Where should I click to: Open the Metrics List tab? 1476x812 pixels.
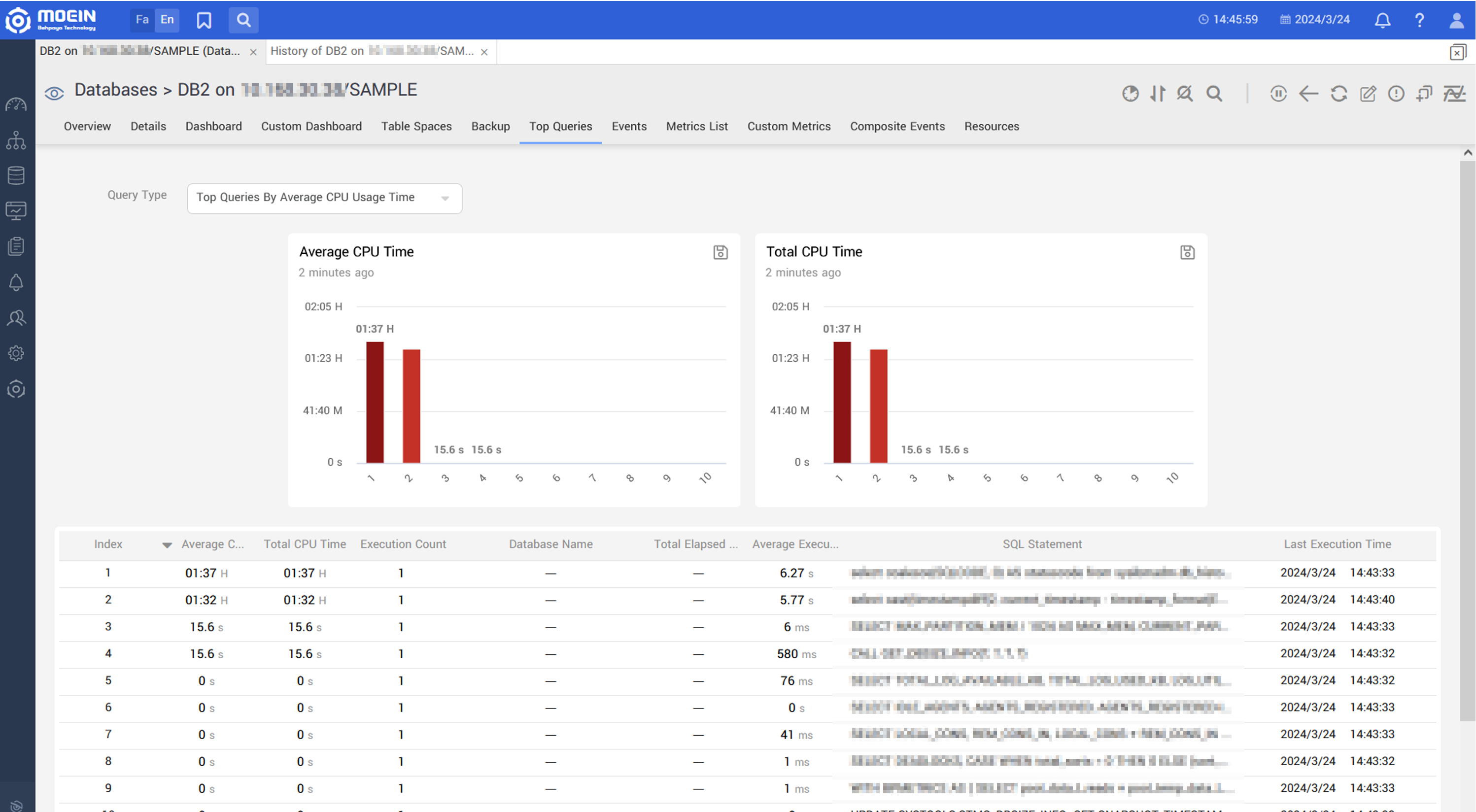tap(697, 126)
